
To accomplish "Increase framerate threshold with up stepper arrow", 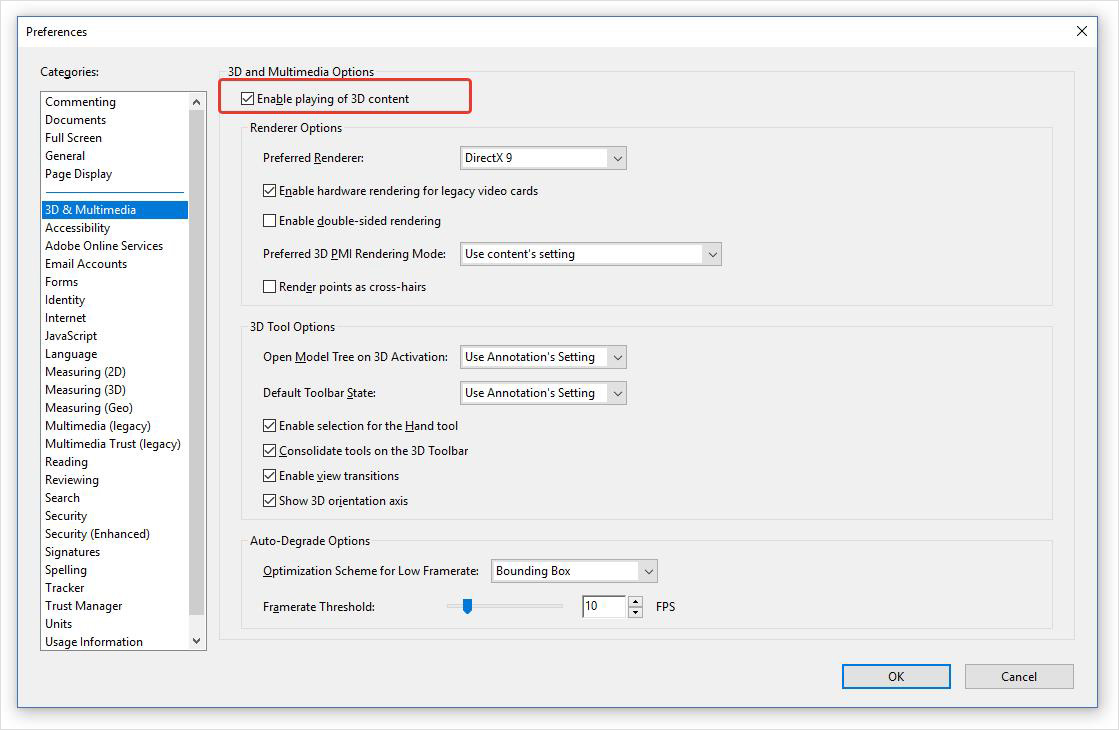I will (x=635, y=601).
